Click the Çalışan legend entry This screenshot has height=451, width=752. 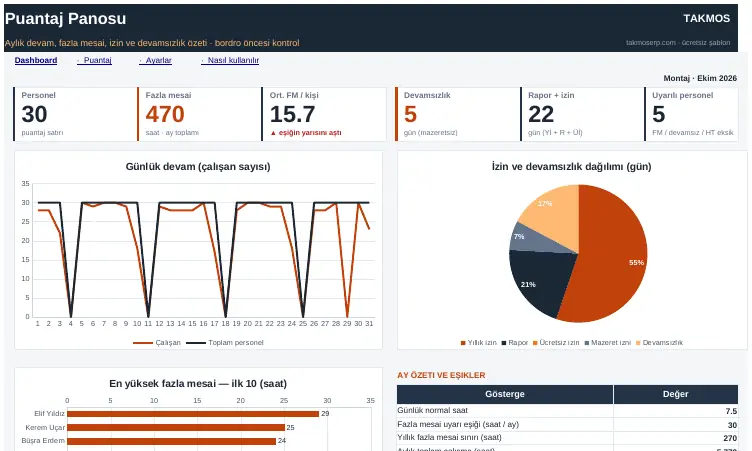157,343
